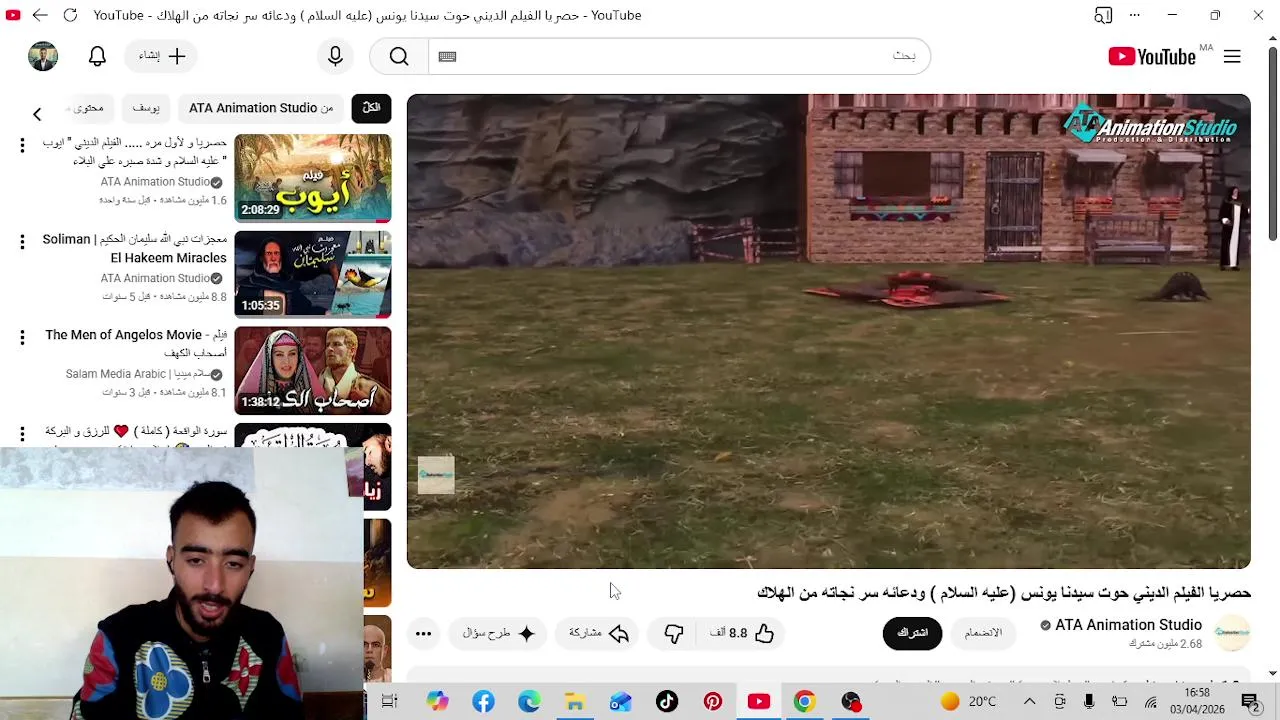
Task: Launch Copilot from the taskbar
Action: [x=437, y=702]
